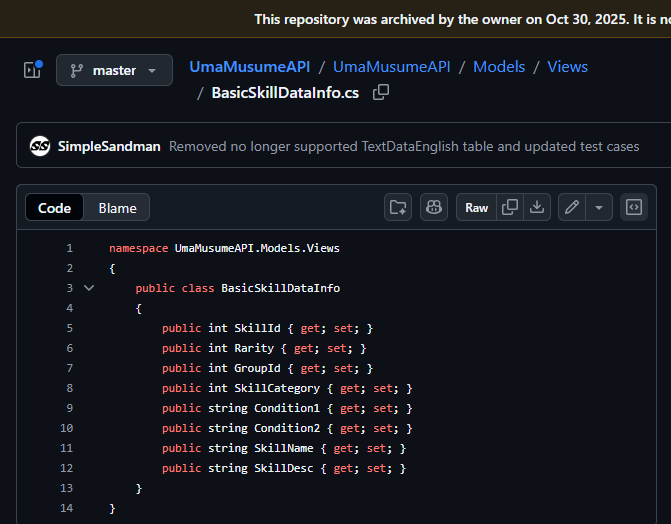671x524 pixels.
Task: Click the SkillDesc property name
Action: (x=284, y=468)
